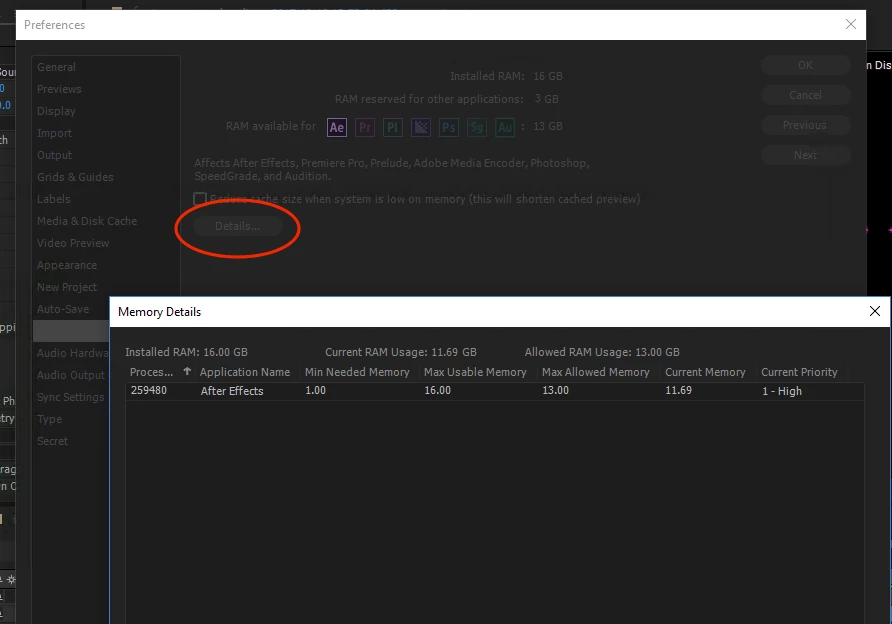Image resolution: width=892 pixels, height=624 pixels.
Task: Close the Memory Details dialog
Action: (875, 311)
